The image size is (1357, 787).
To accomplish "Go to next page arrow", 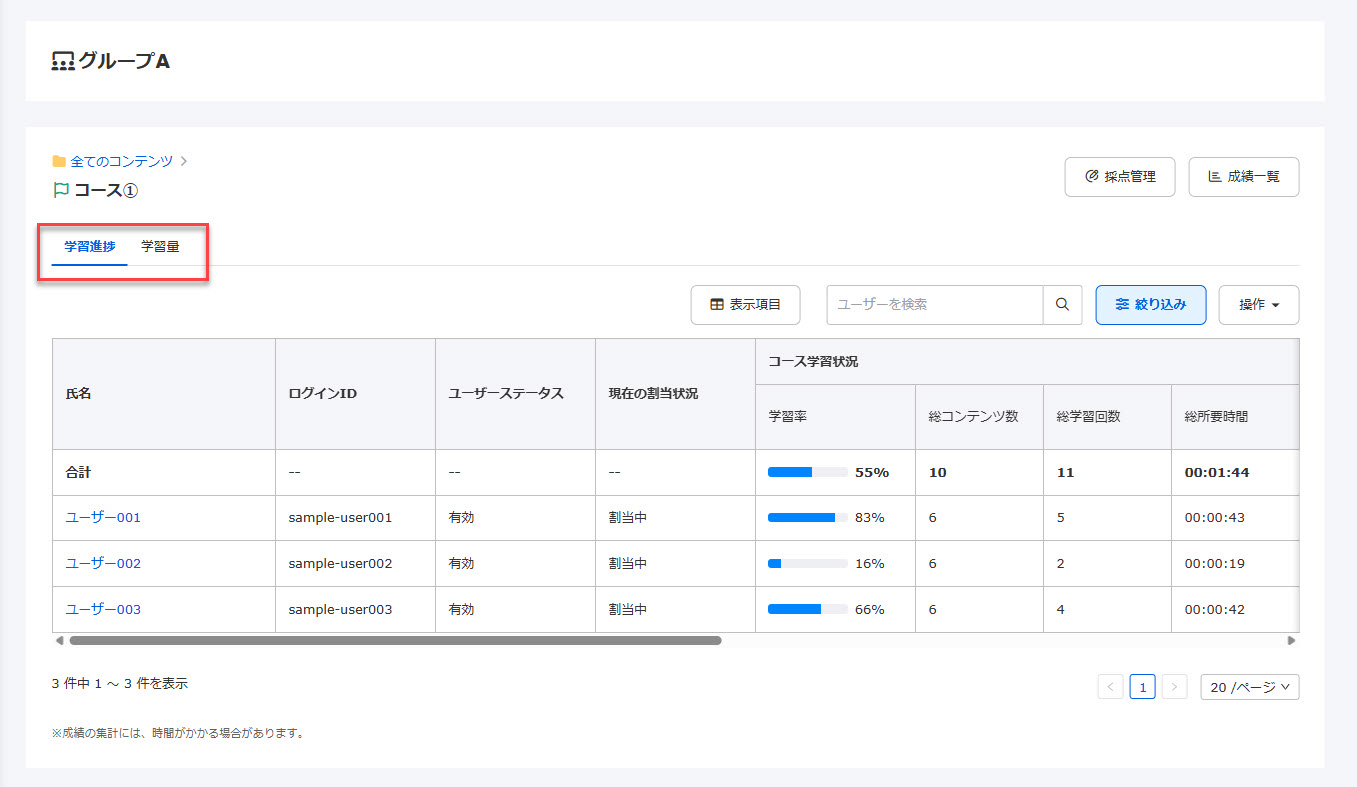I will (1176, 687).
